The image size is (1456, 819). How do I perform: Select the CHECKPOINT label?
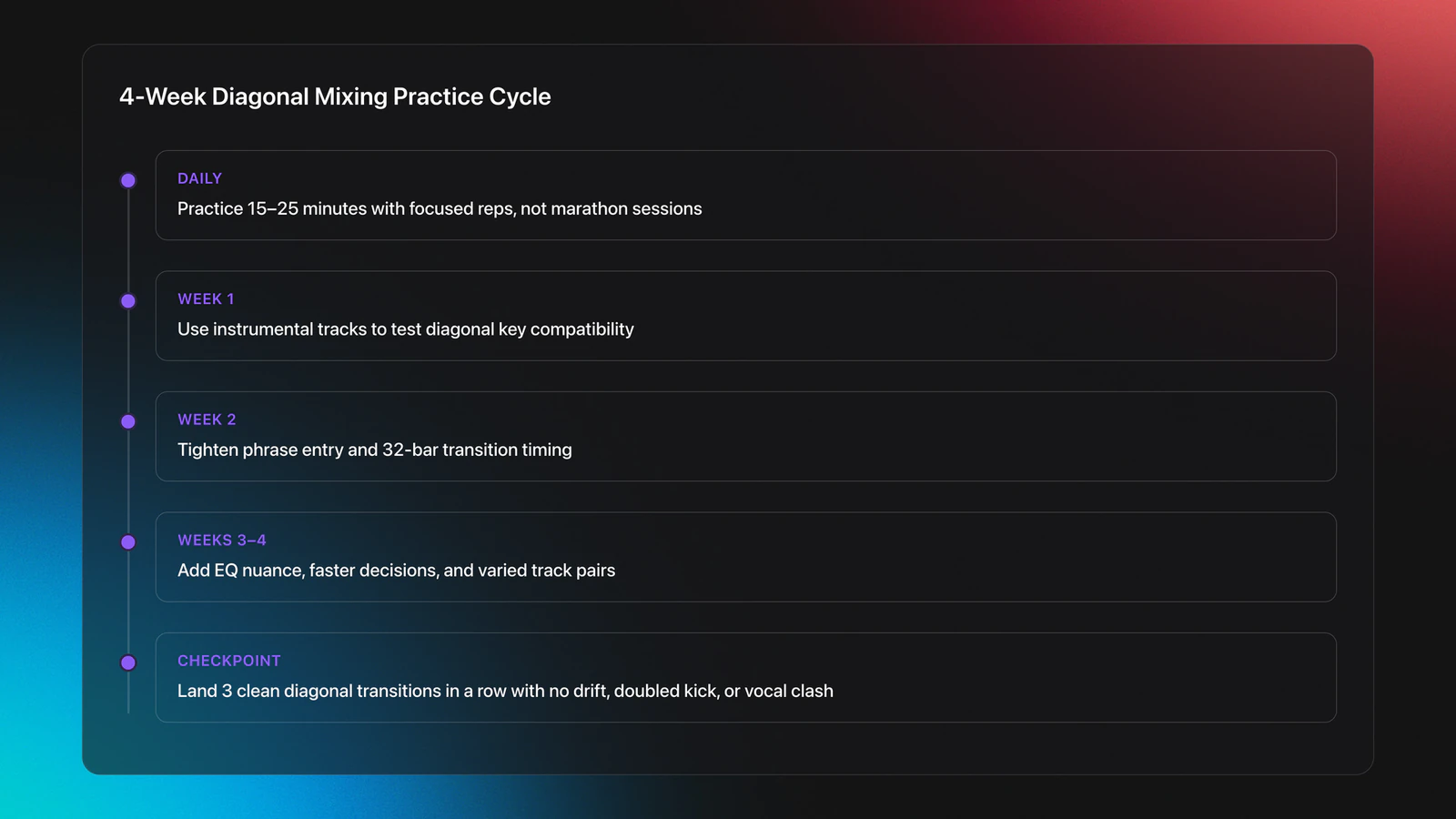(x=229, y=661)
